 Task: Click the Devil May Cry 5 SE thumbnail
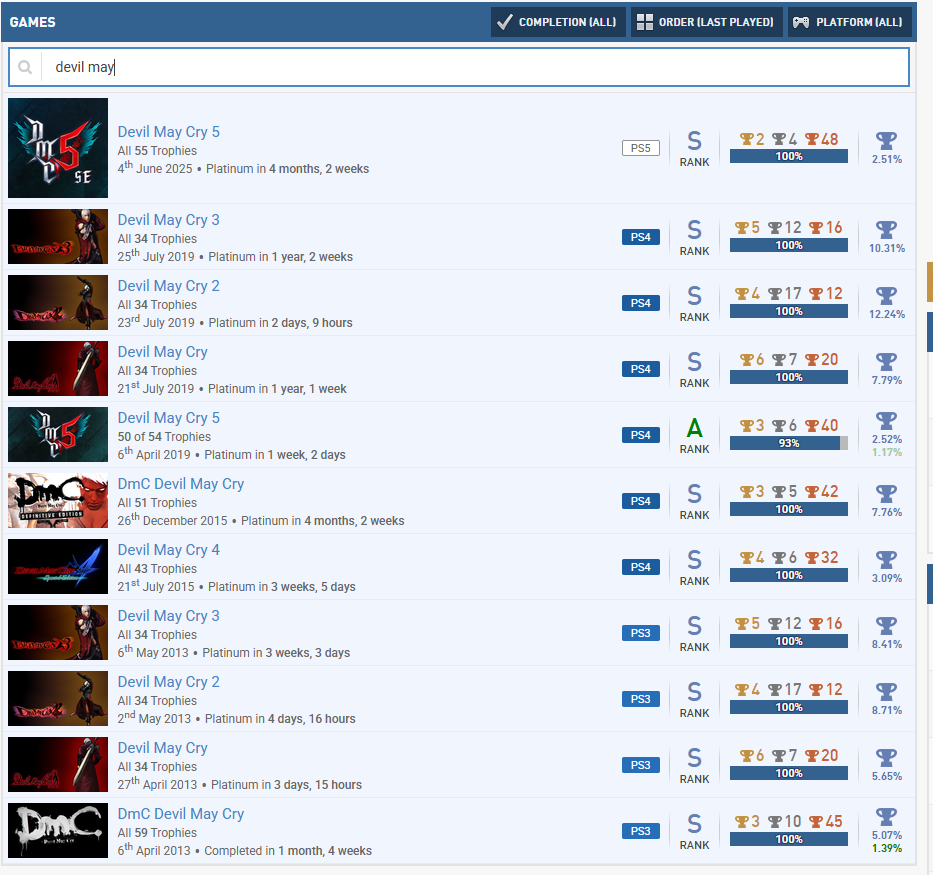click(x=58, y=148)
